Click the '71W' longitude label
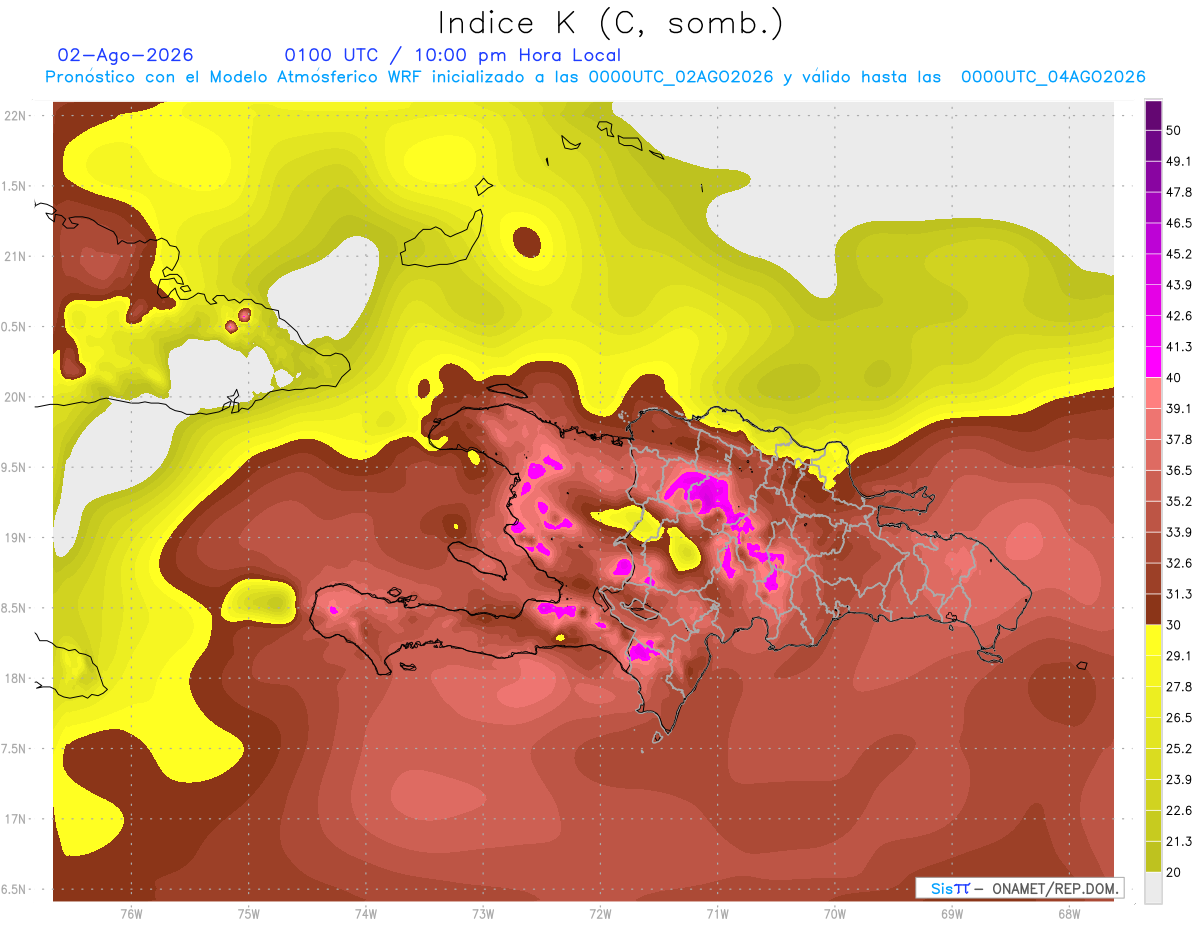 (717, 914)
